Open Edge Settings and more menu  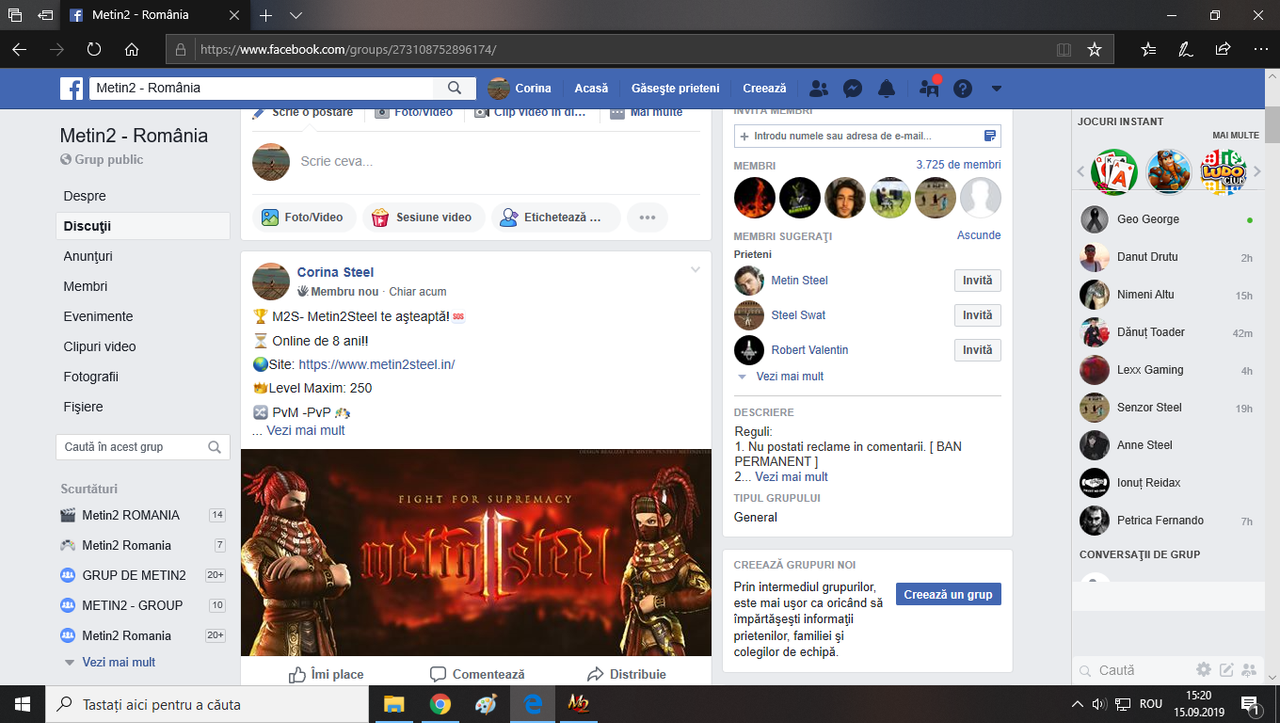[x=1259, y=49]
